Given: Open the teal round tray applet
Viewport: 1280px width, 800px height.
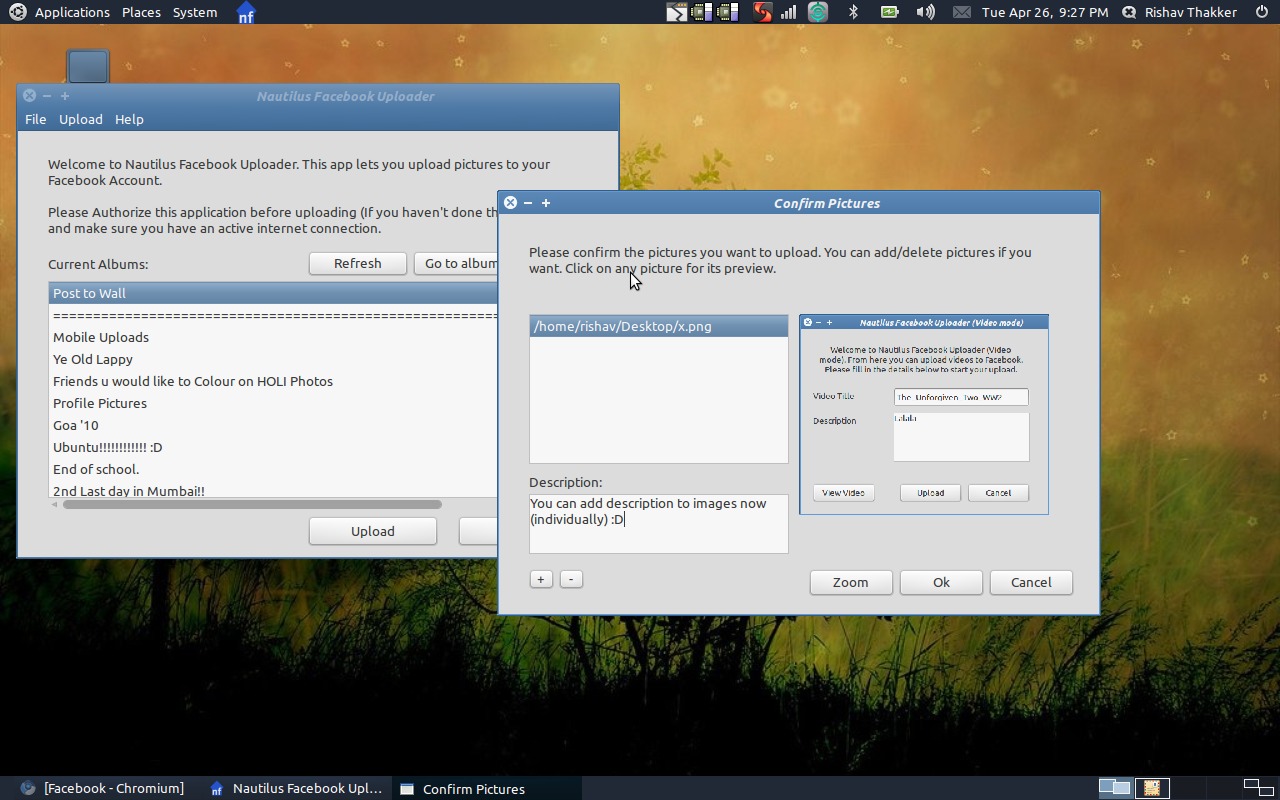Looking at the screenshot, I should point(818,12).
